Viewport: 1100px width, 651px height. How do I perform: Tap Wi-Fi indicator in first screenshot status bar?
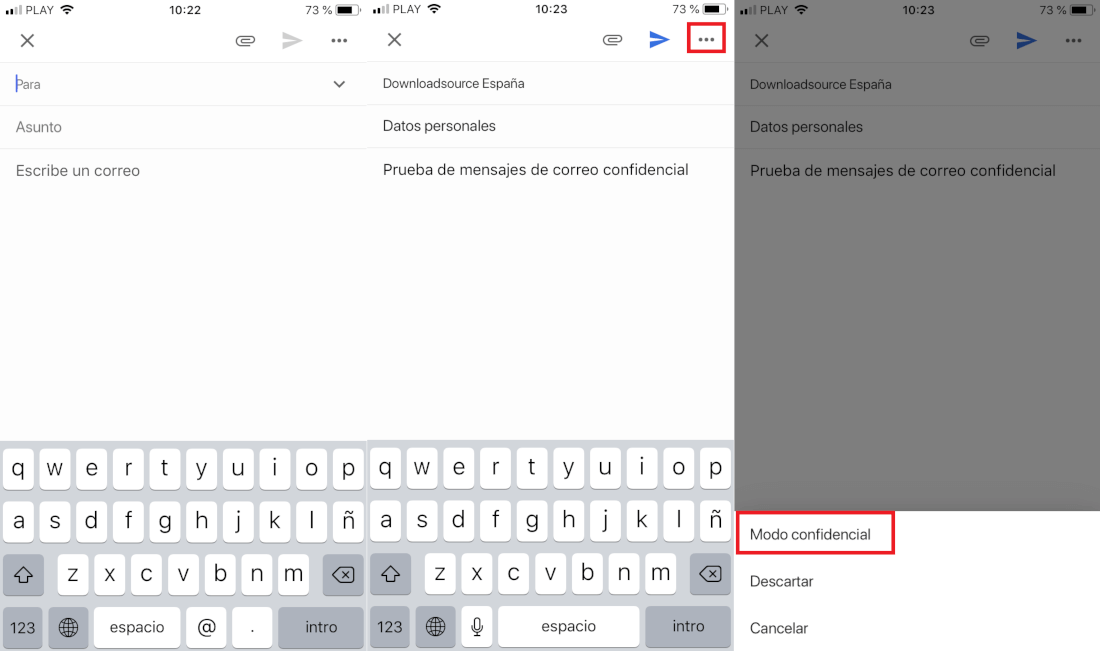(x=67, y=10)
